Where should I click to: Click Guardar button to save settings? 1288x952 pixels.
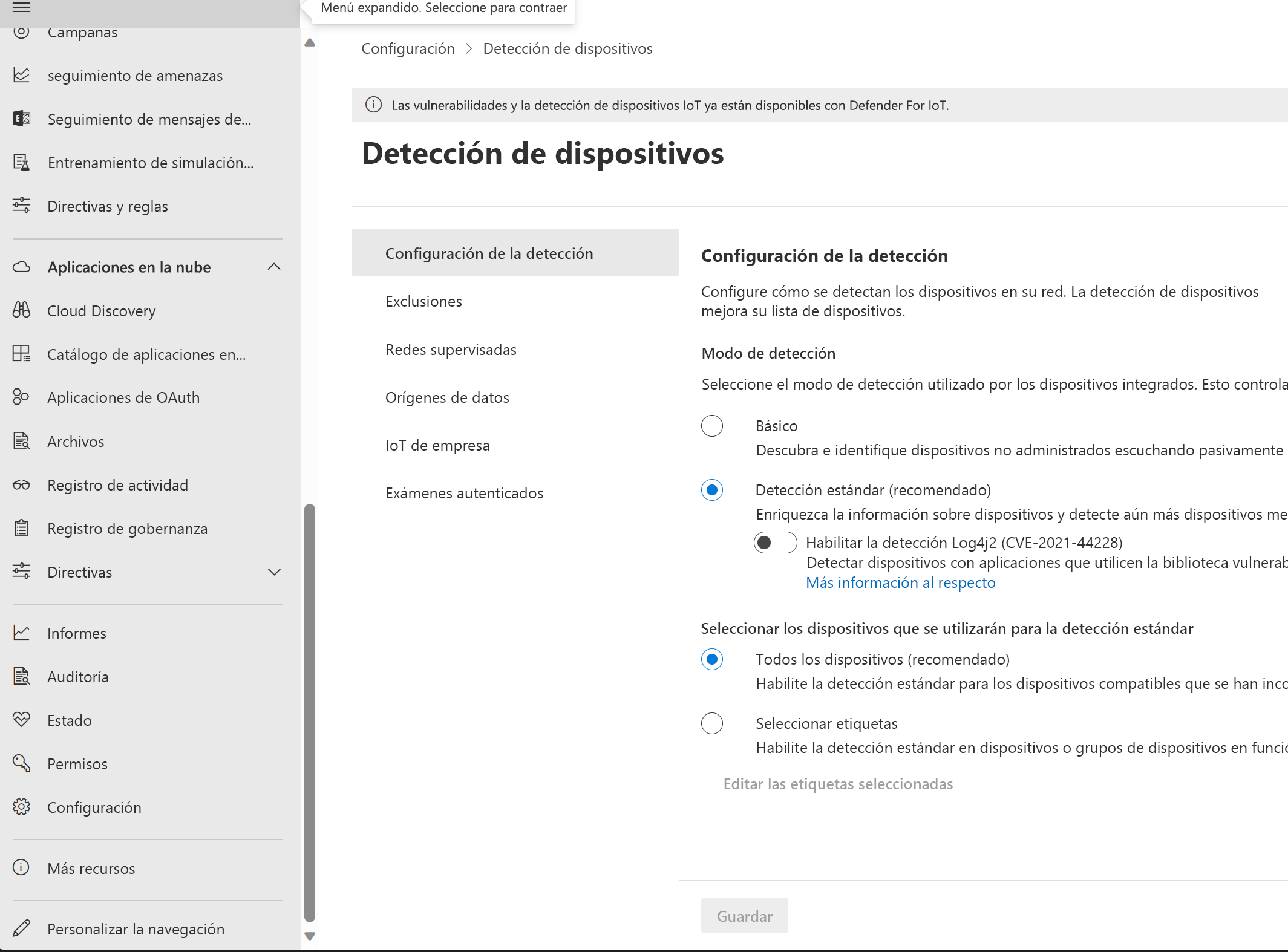[745, 915]
